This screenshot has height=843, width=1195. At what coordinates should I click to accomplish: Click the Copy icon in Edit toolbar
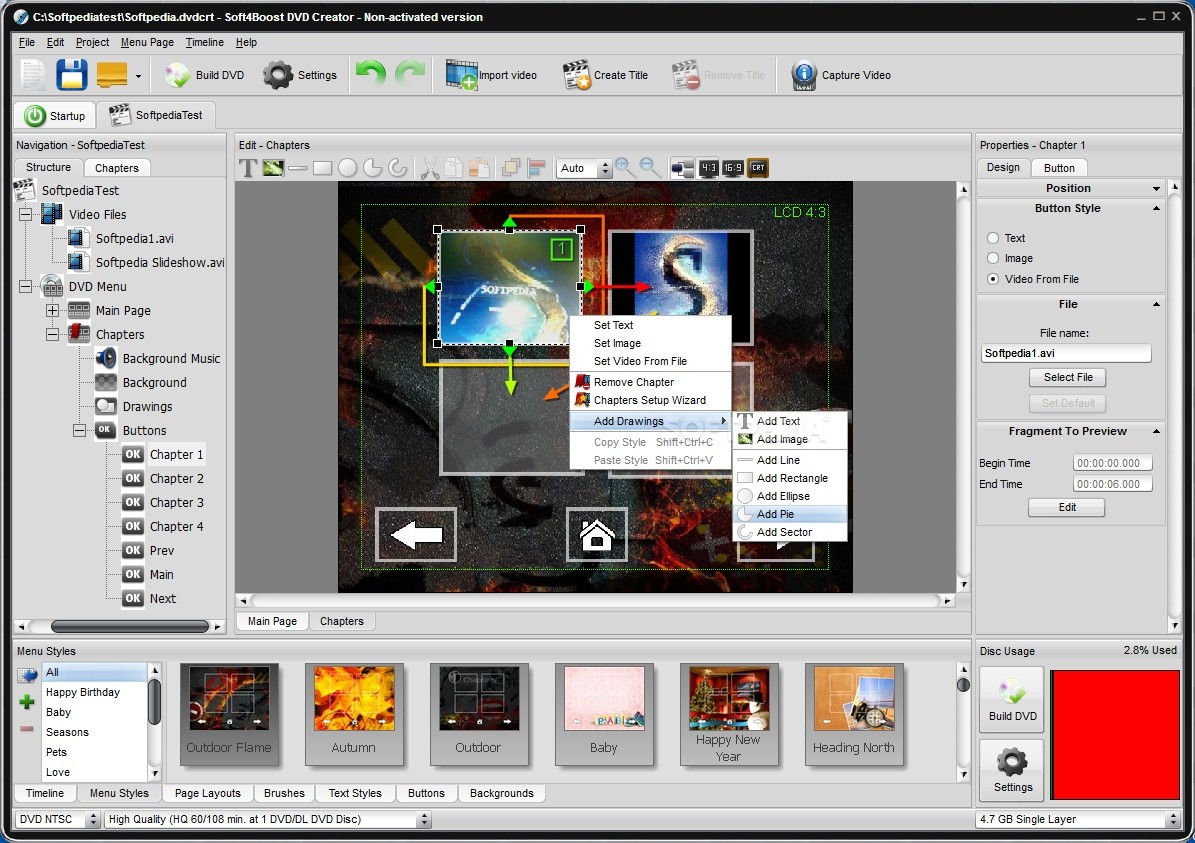454,168
